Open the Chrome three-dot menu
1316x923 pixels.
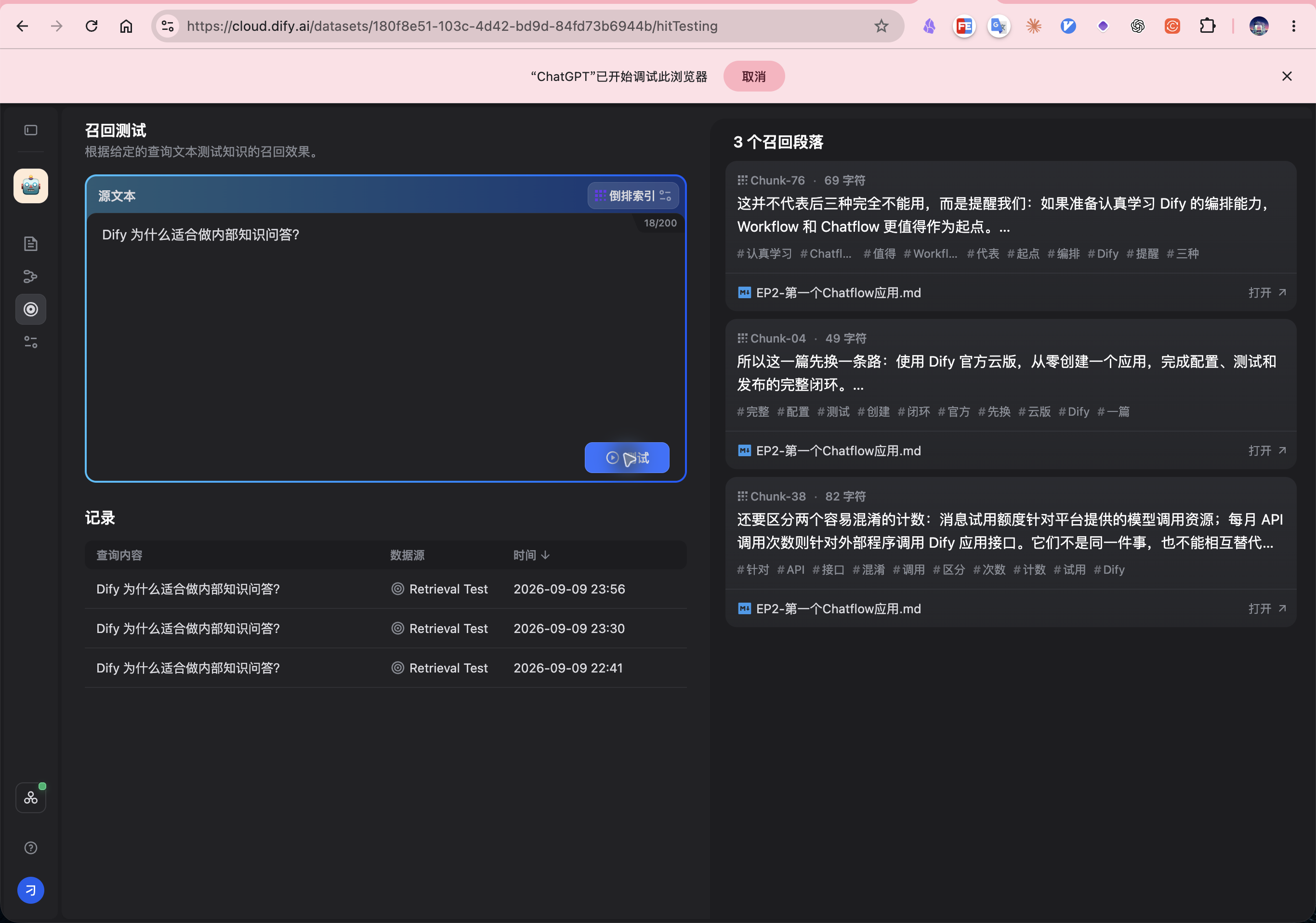click(1294, 26)
